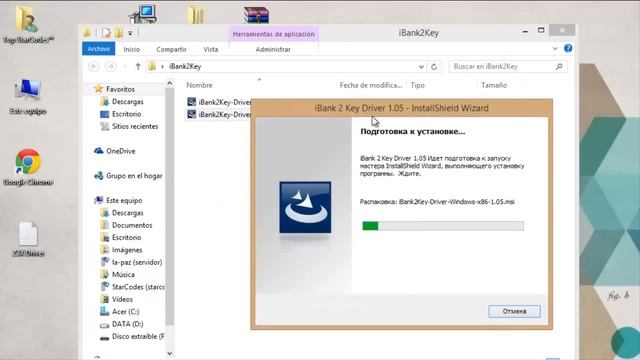Sort files by Nombre column
Screen dimensions: 640x360
(199, 85)
